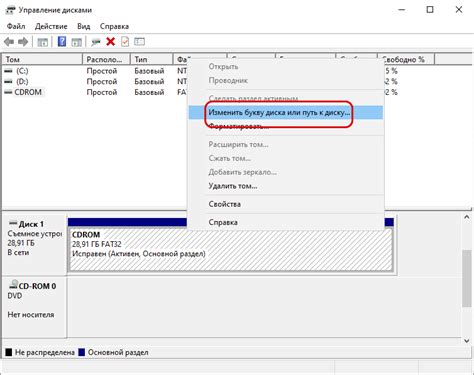Viewport: 474px width, 375px height.
Task: Click the Back arrow toolbar icon
Action: [x=9, y=42]
